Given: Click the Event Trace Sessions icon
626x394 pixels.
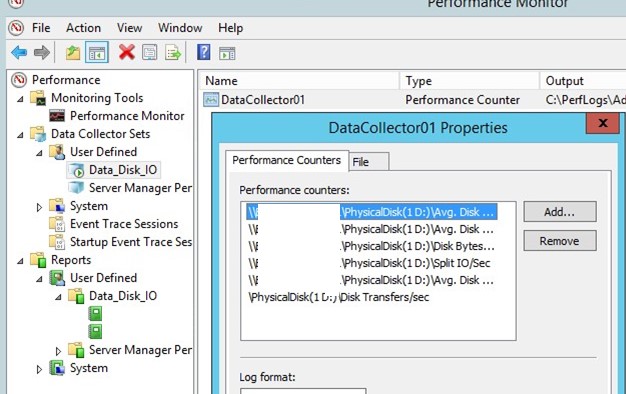Looking at the screenshot, I should (57, 224).
